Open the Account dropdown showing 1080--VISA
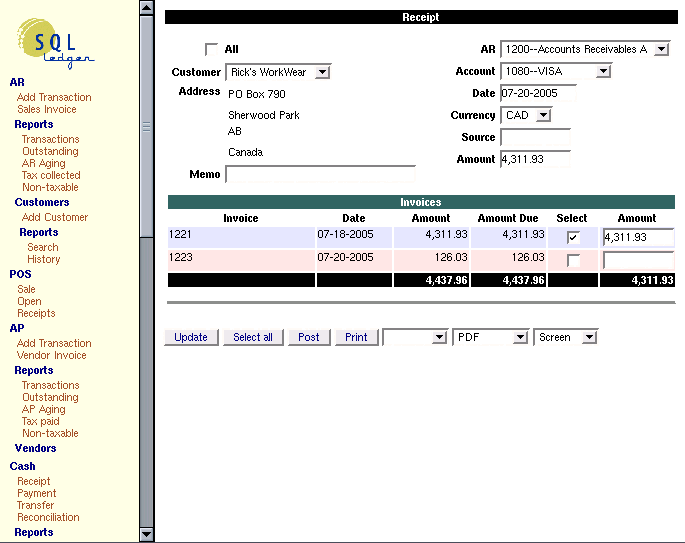This screenshot has height=543, width=685. point(555,71)
